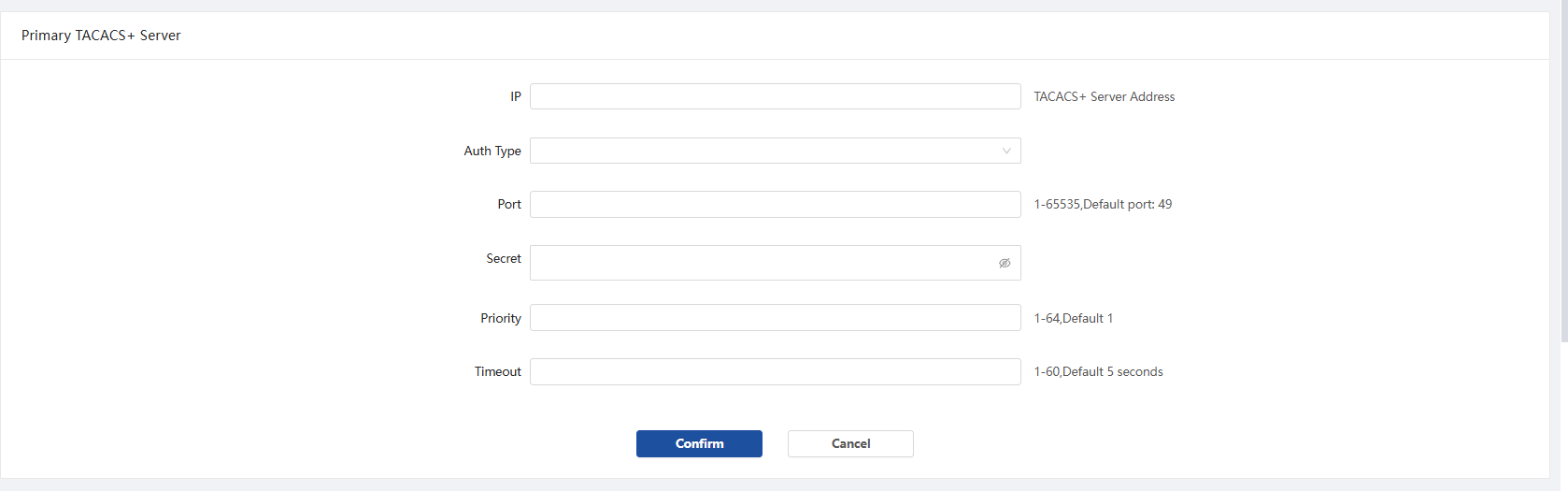Click the 1-64,Default 1 priority hint
Image resolution: width=1568 pixels, height=491 pixels.
(x=1074, y=318)
